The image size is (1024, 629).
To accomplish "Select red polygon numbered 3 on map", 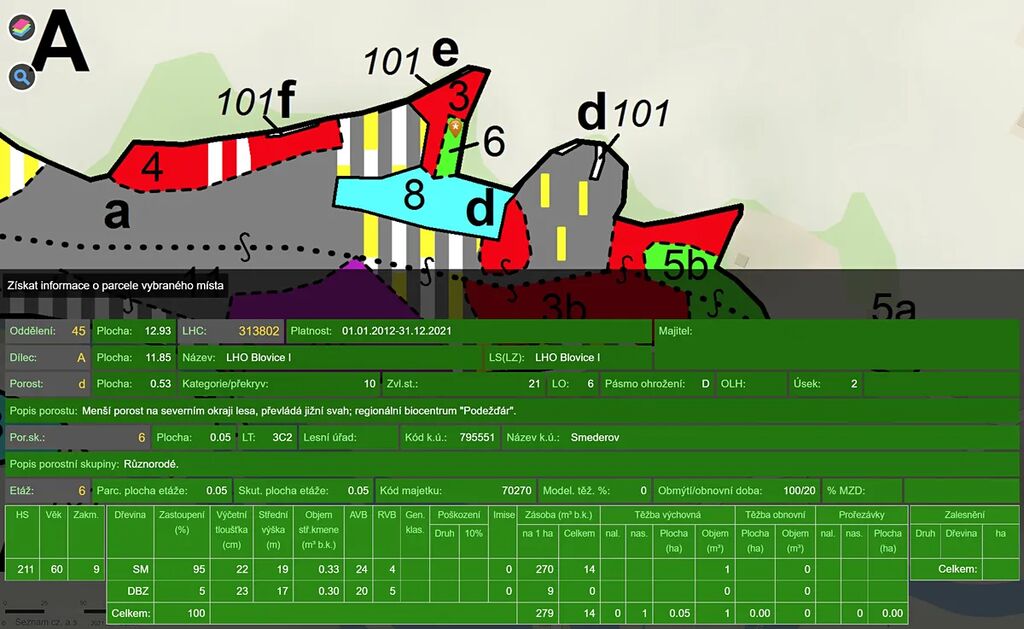I will click(x=458, y=97).
